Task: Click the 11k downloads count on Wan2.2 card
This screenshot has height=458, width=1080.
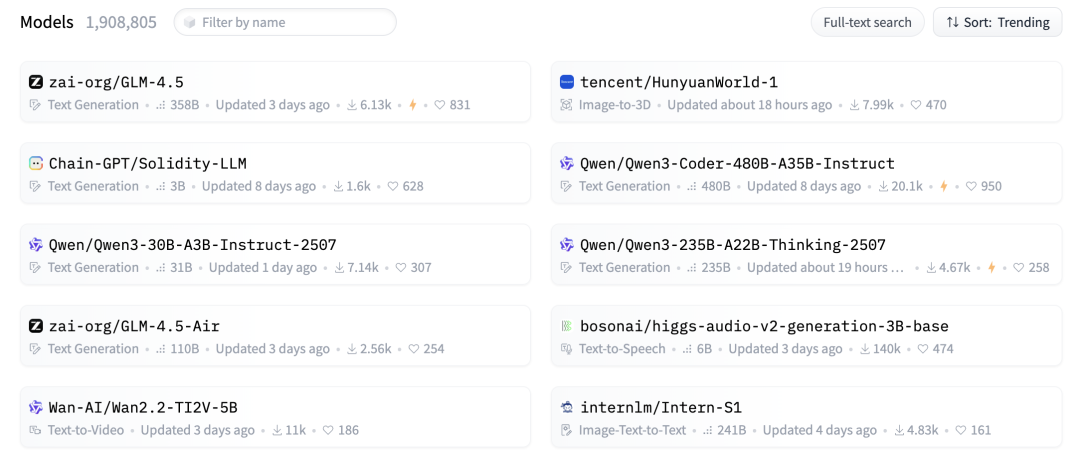Action: (x=296, y=430)
